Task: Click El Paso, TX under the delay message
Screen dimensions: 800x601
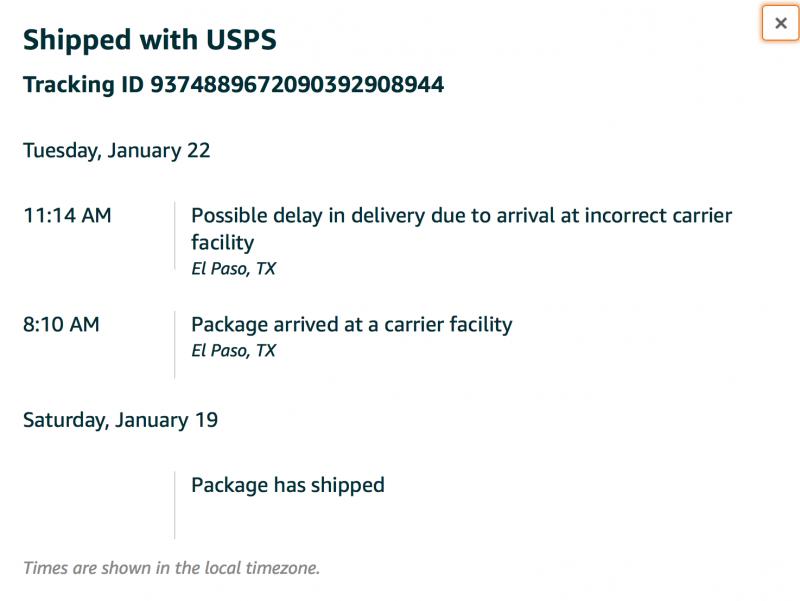Action: click(233, 269)
